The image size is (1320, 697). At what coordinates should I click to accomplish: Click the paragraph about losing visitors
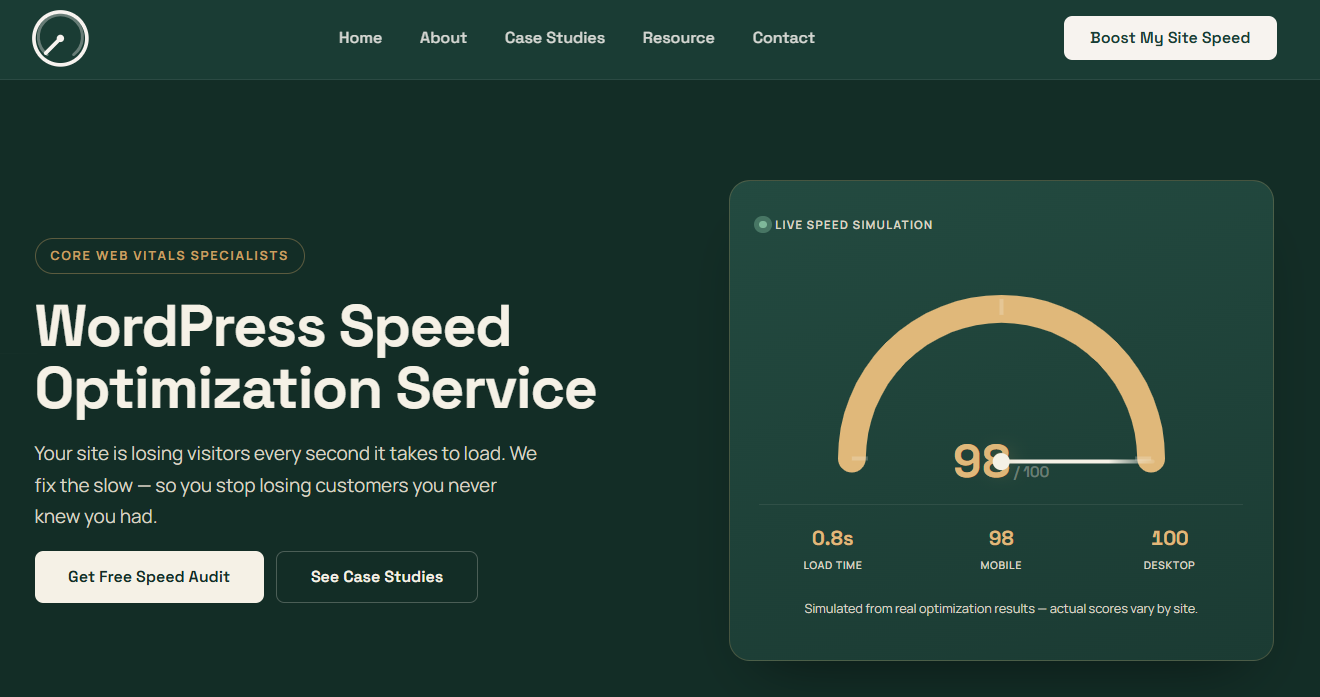tap(286, 485)
